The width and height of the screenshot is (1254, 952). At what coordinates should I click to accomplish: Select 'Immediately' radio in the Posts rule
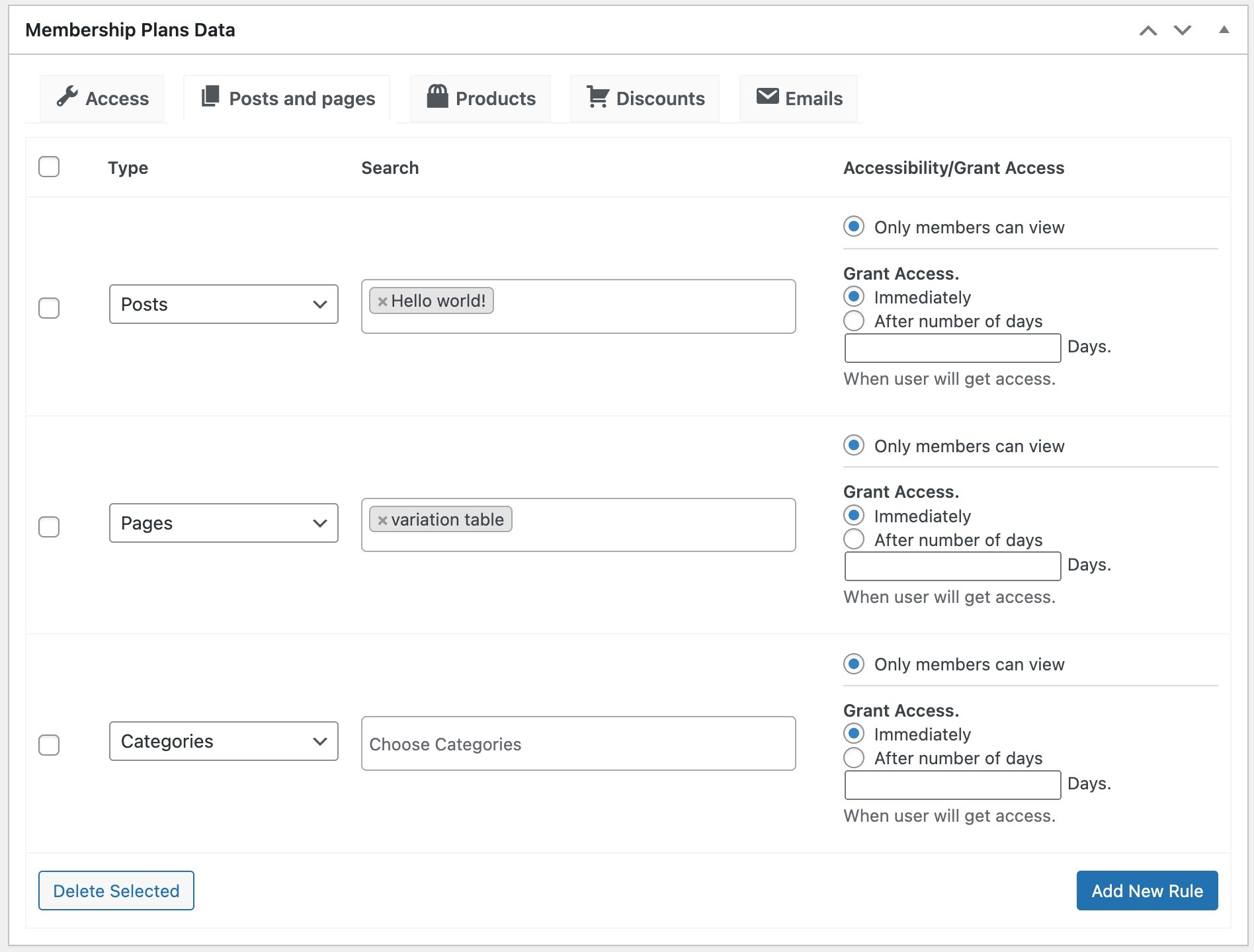point(854,297)
